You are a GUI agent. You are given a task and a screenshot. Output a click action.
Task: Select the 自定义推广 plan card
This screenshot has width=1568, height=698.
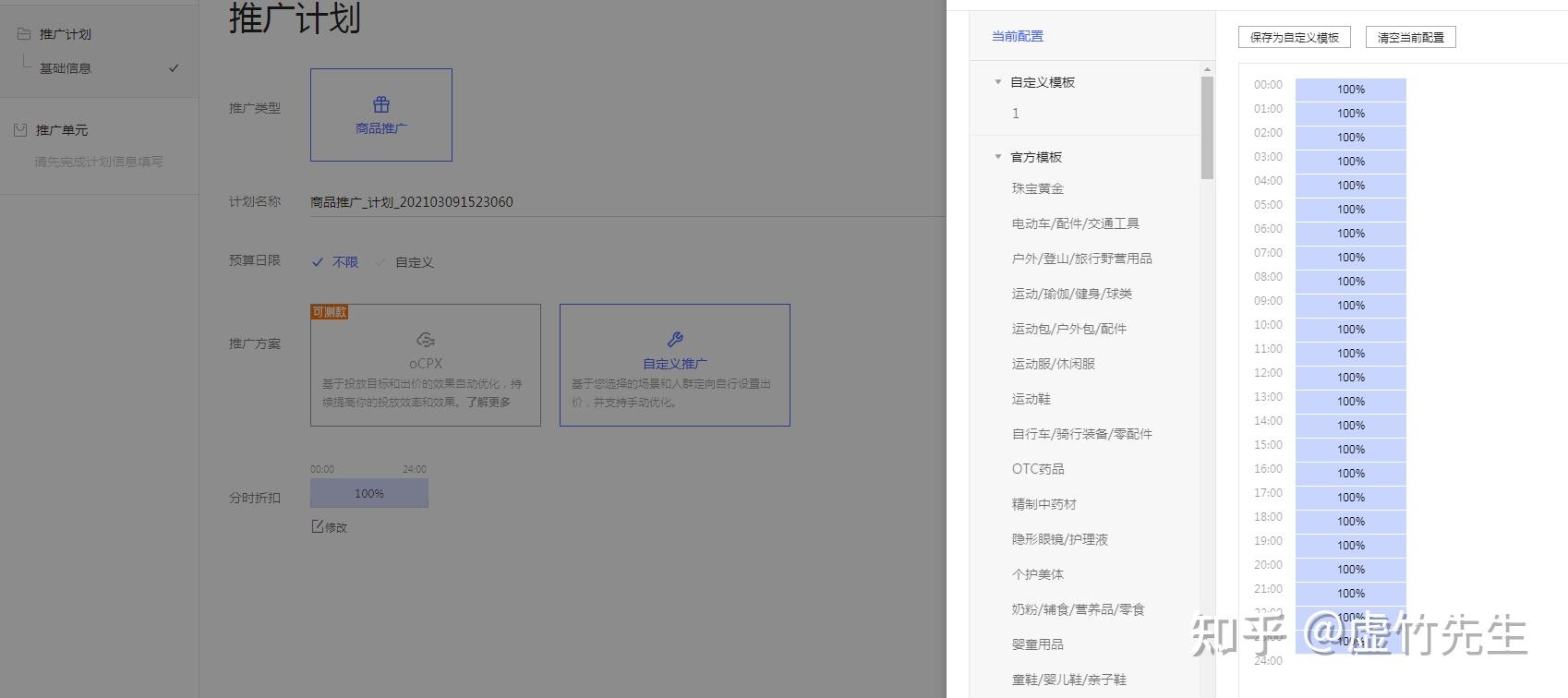[x=675, y=365]
